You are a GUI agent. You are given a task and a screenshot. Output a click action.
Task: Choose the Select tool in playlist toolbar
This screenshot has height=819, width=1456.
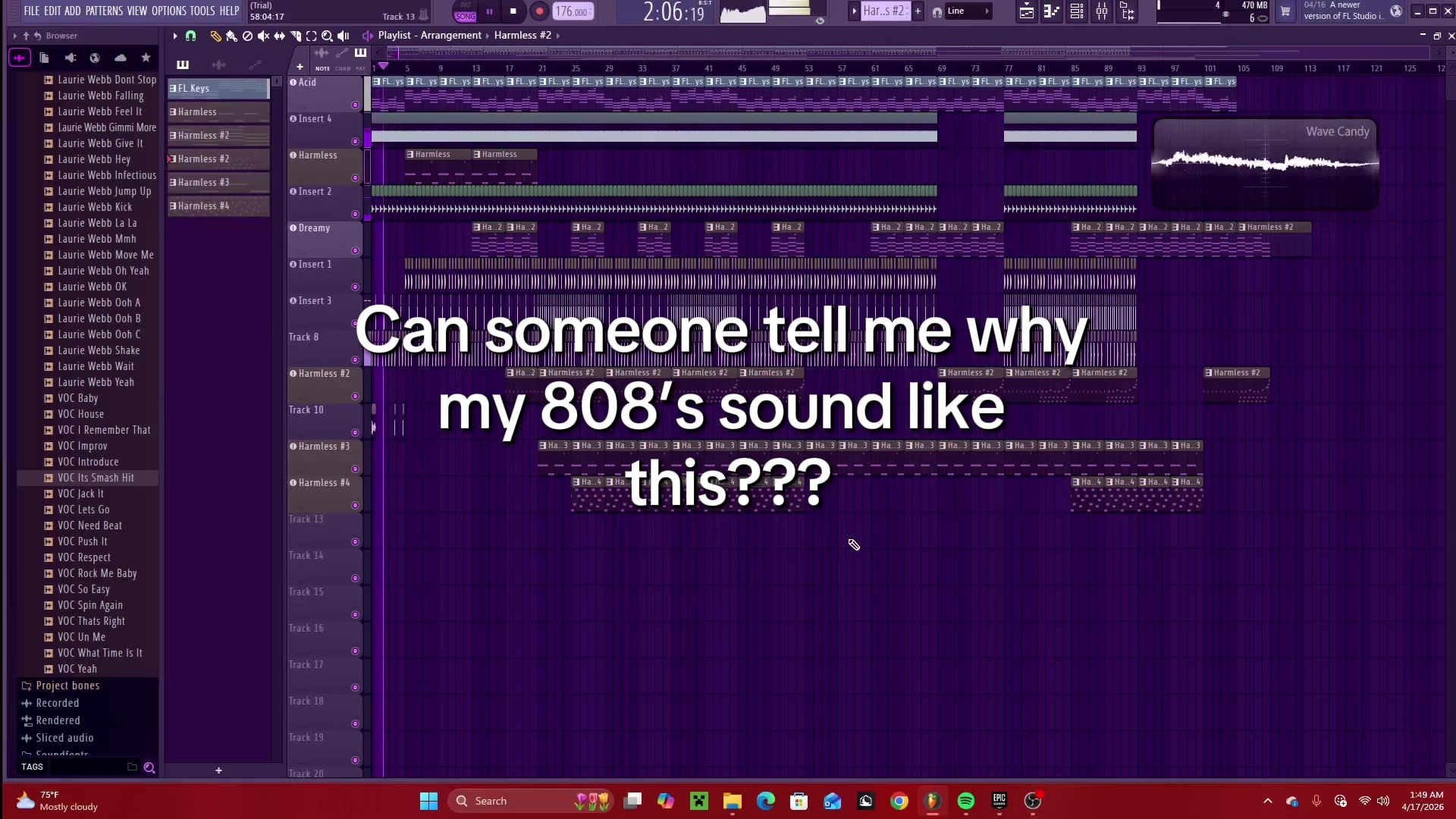point(311,36)
